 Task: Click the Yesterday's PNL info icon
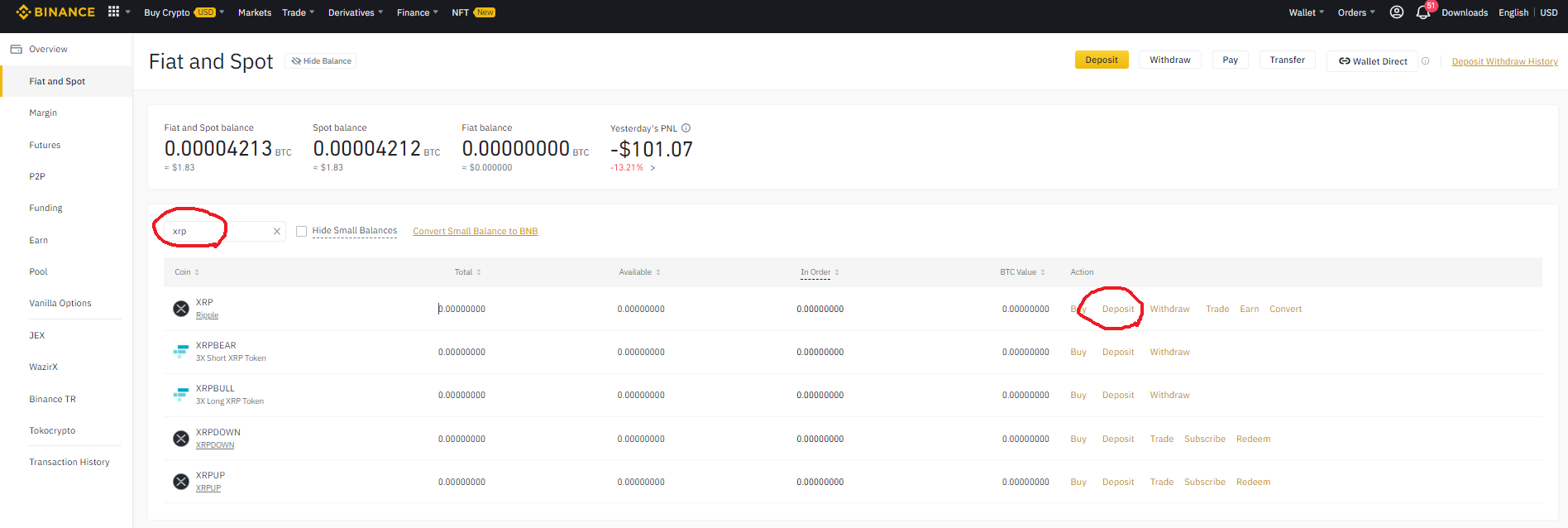(x=686, y=128)
